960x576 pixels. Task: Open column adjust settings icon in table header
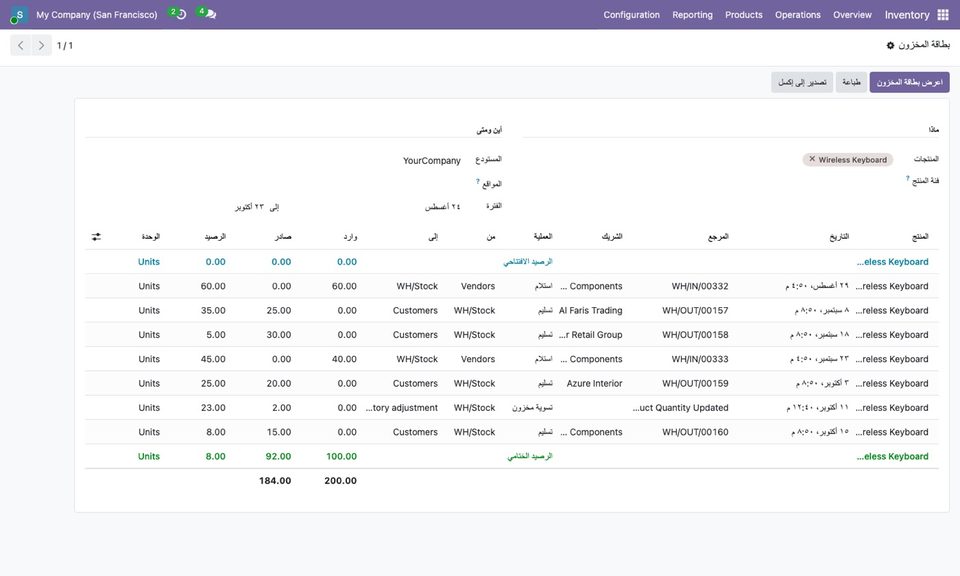[x=96, y=236]
